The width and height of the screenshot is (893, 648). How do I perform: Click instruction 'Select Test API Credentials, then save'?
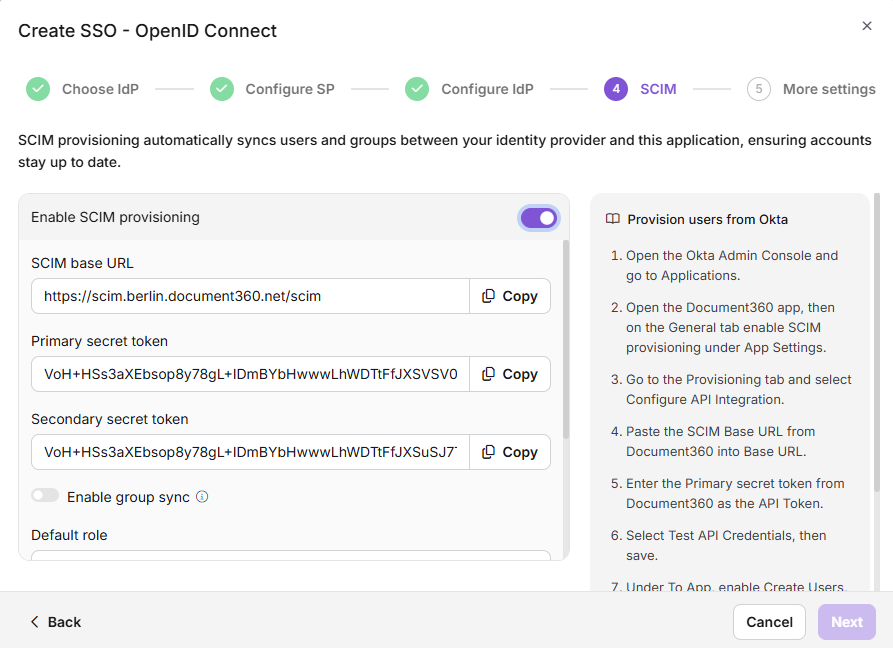pyautogui.click(x=726, y=546)
